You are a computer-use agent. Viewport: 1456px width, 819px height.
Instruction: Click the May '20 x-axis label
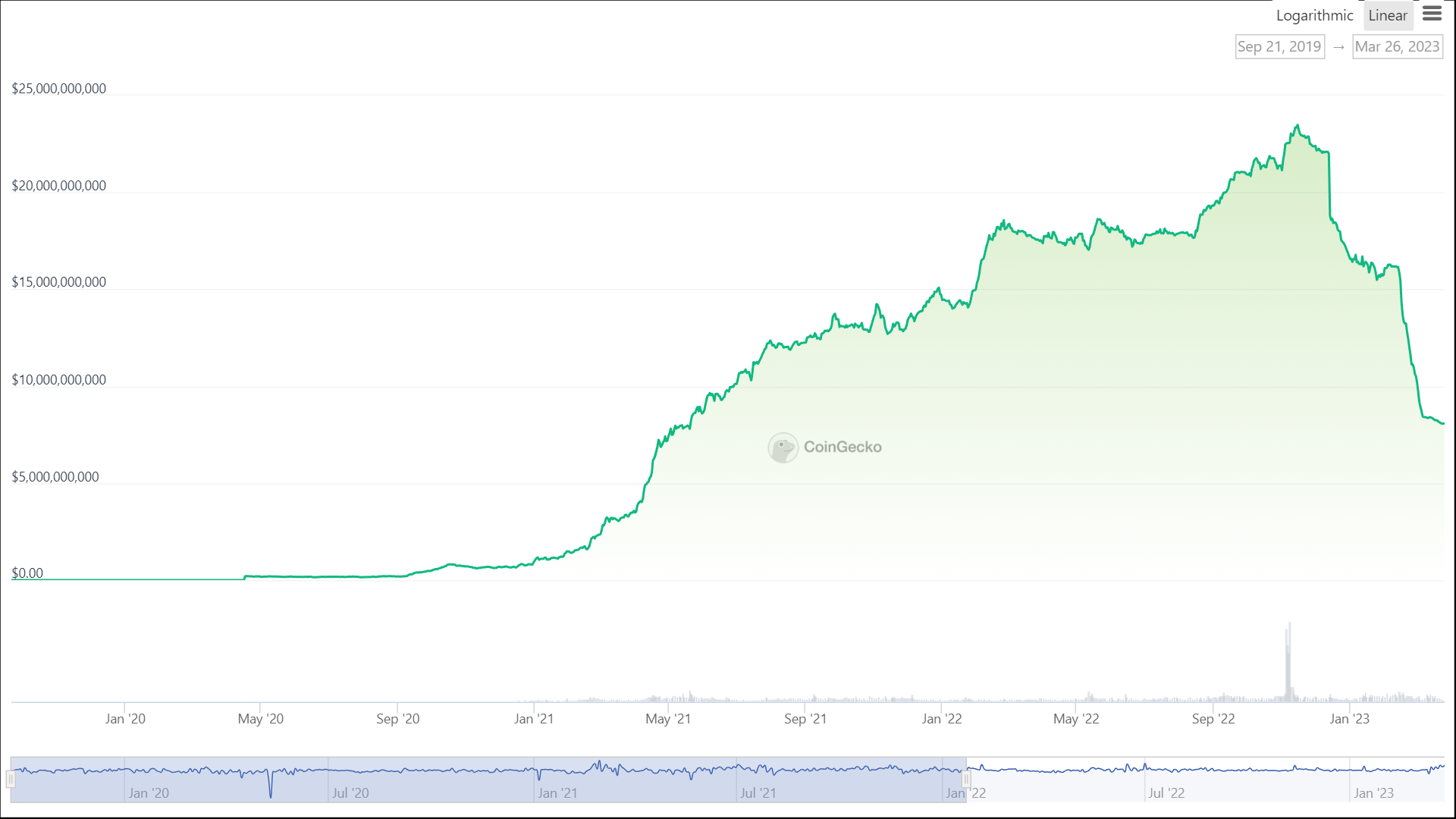pyautogui.click(x=261, y=719)
